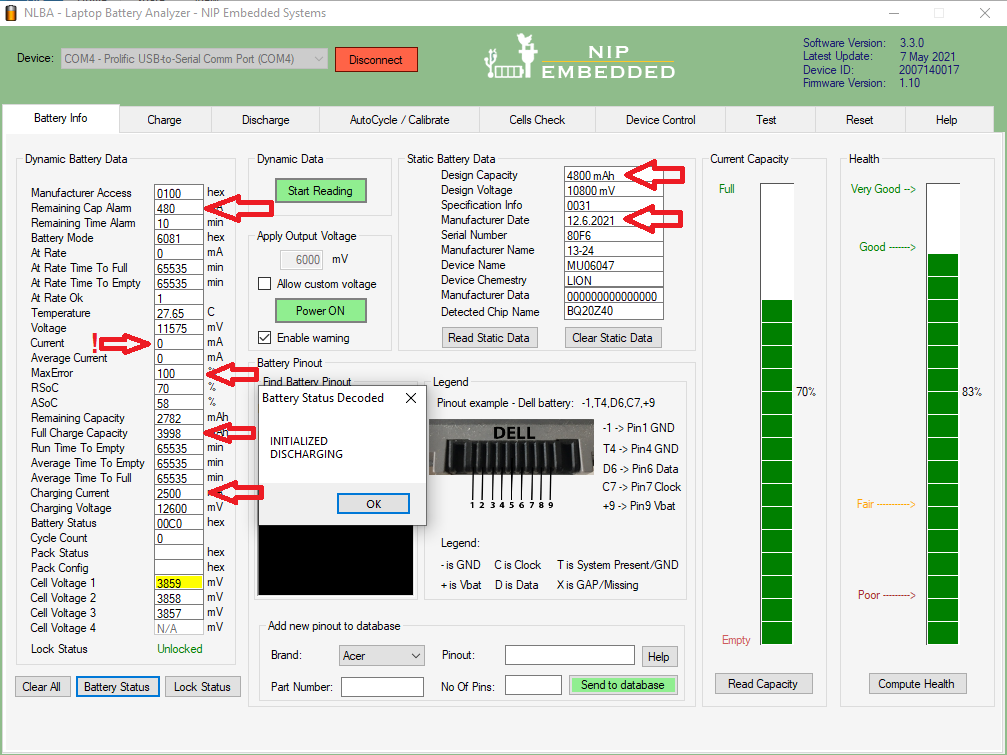Screen dimensions: 1007x755
Task: Open the Help tab
Action: pos(946,120)
